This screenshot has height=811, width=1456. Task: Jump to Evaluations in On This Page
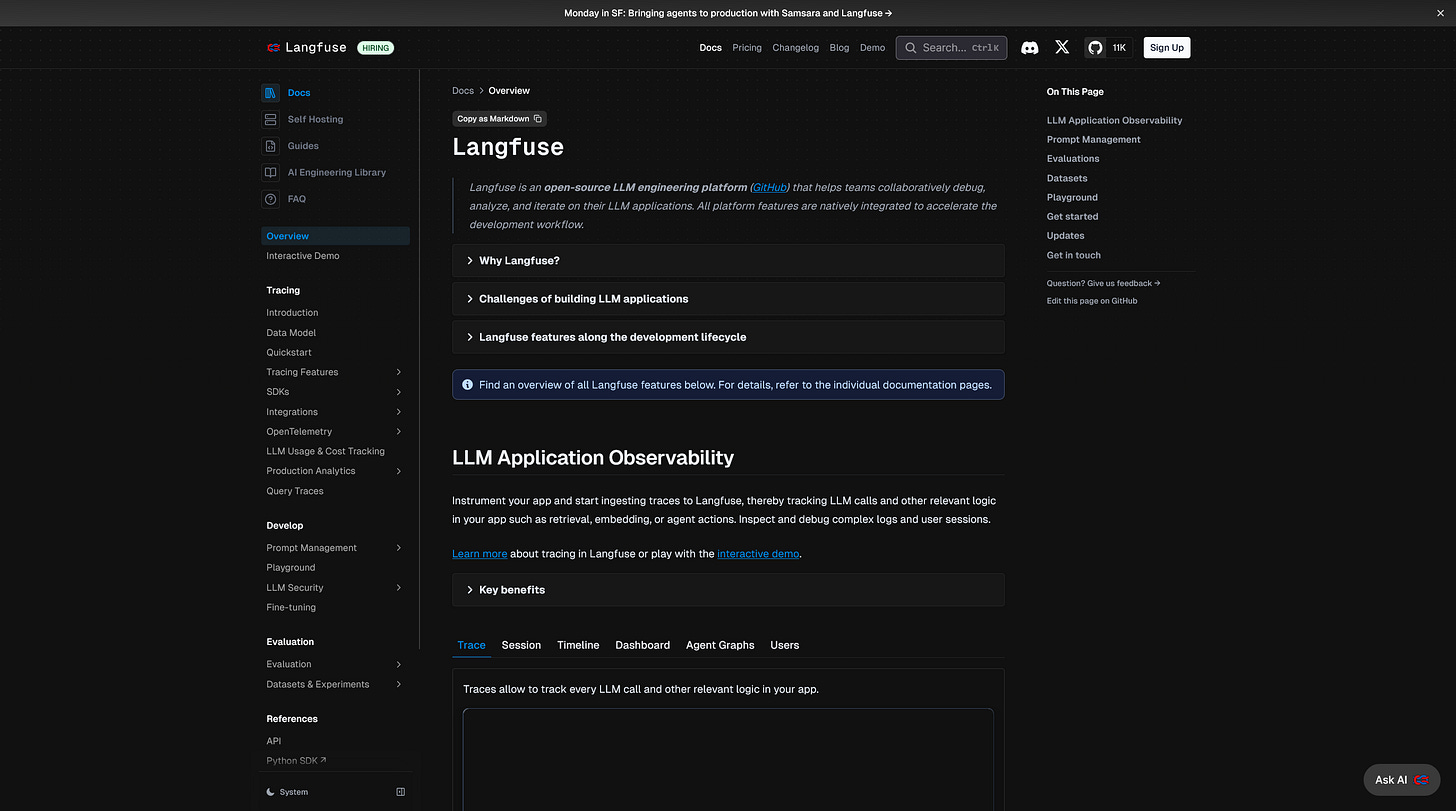click(1073, 159)
